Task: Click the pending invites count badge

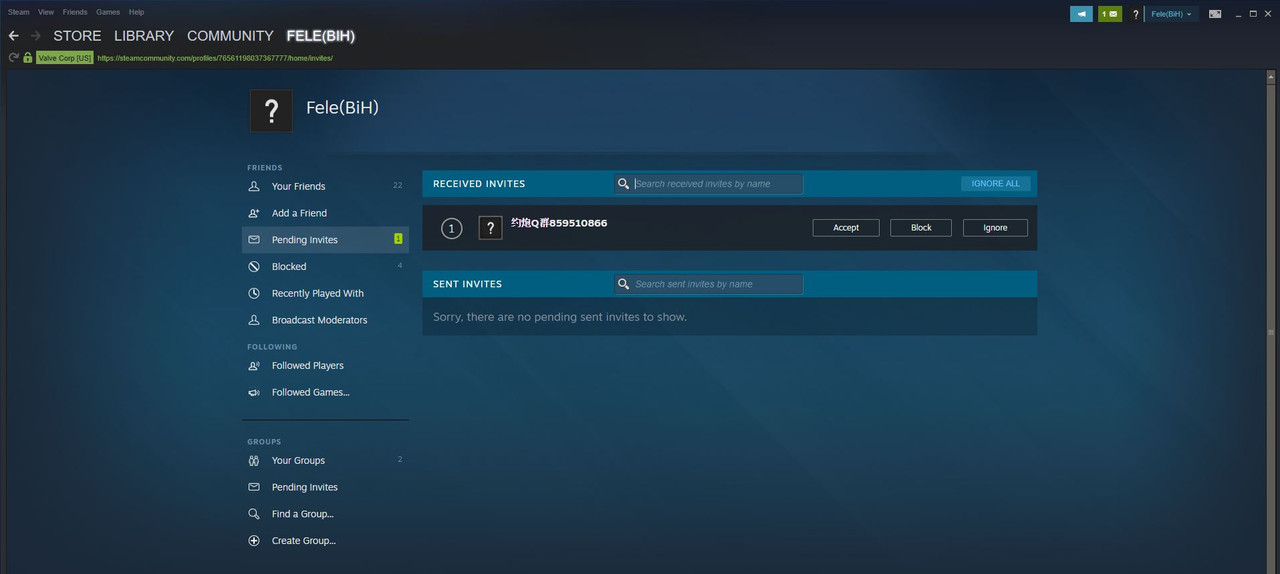Action: pyautogui.click(x=398, y=239)
